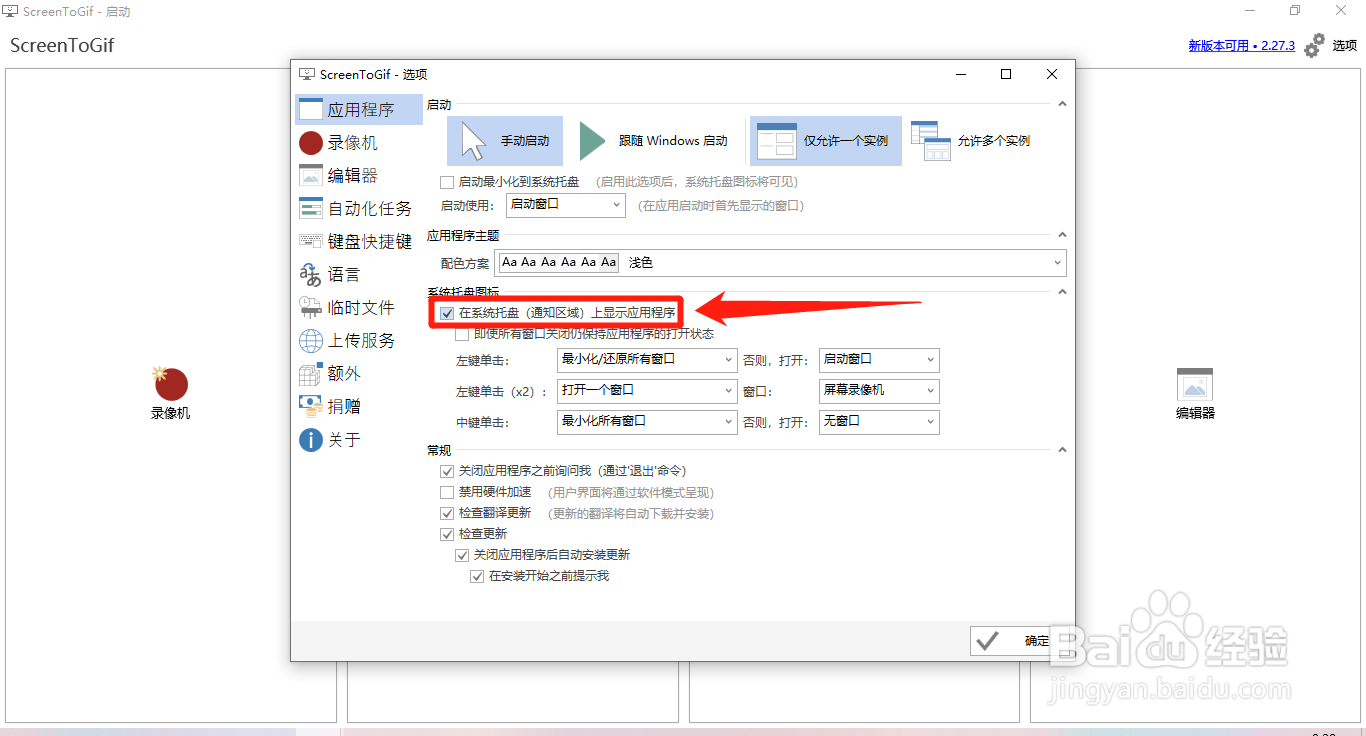Open the 捐赠 donation icon
This screenshot has width=1366, height=736.
pyautogui.click(x=311, y=406)
